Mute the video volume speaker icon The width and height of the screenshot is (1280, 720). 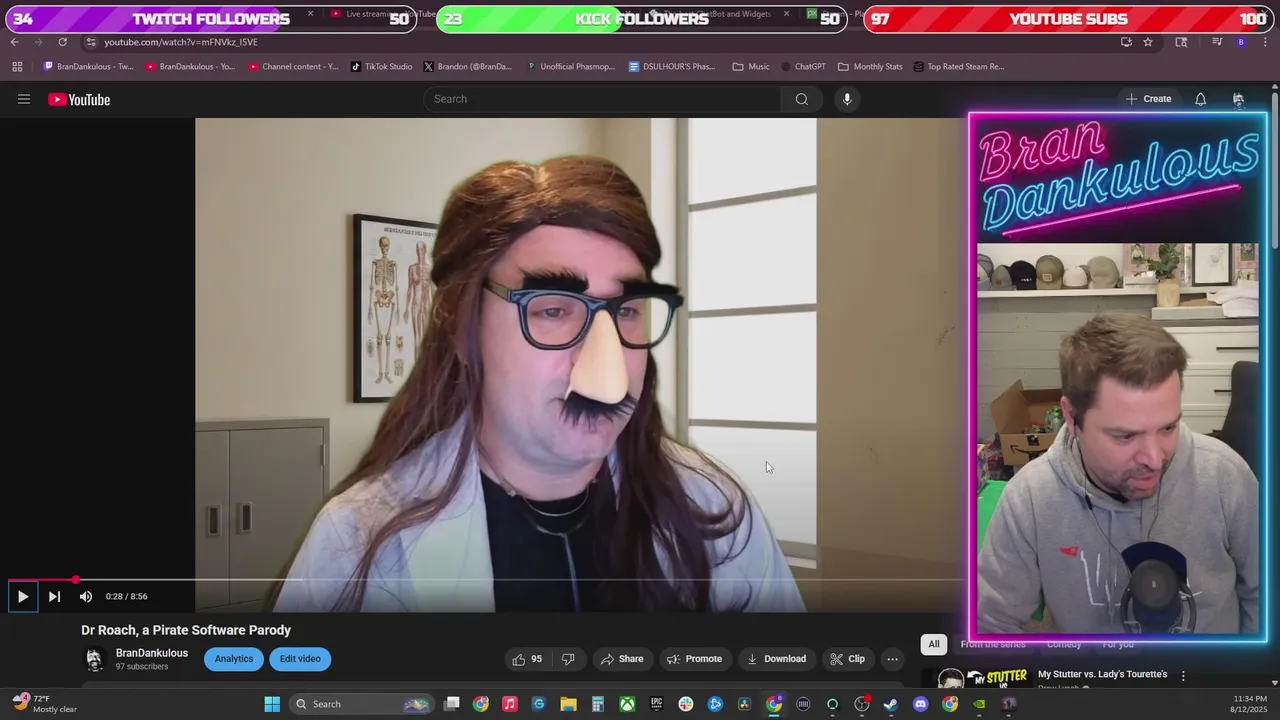click(86, 597)
